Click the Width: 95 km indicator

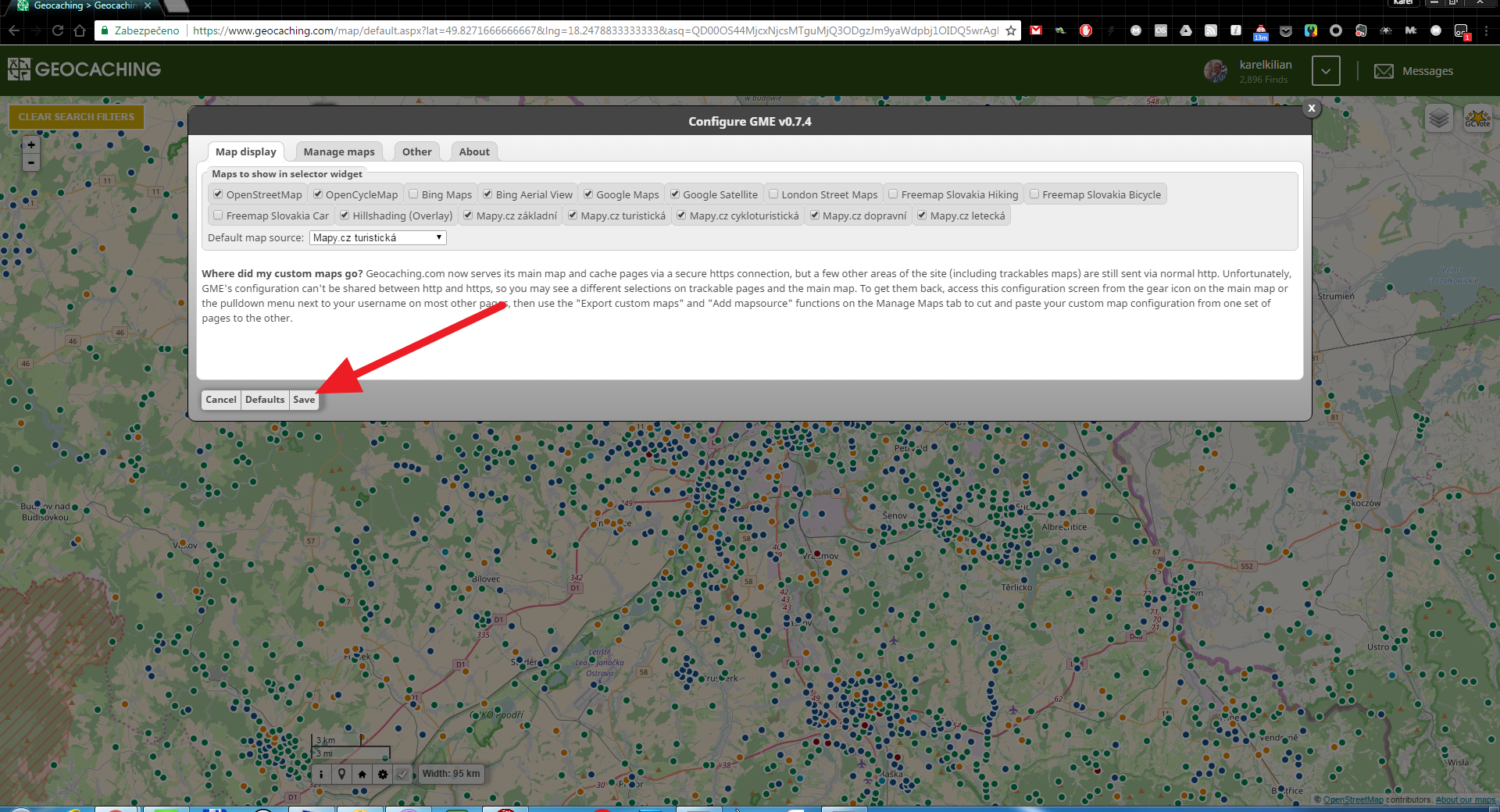point(452,774)
